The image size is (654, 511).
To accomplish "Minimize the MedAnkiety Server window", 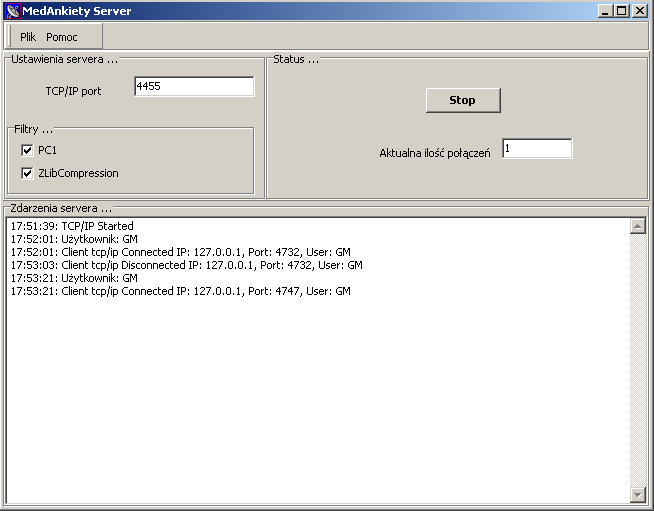I will [606, 11].
